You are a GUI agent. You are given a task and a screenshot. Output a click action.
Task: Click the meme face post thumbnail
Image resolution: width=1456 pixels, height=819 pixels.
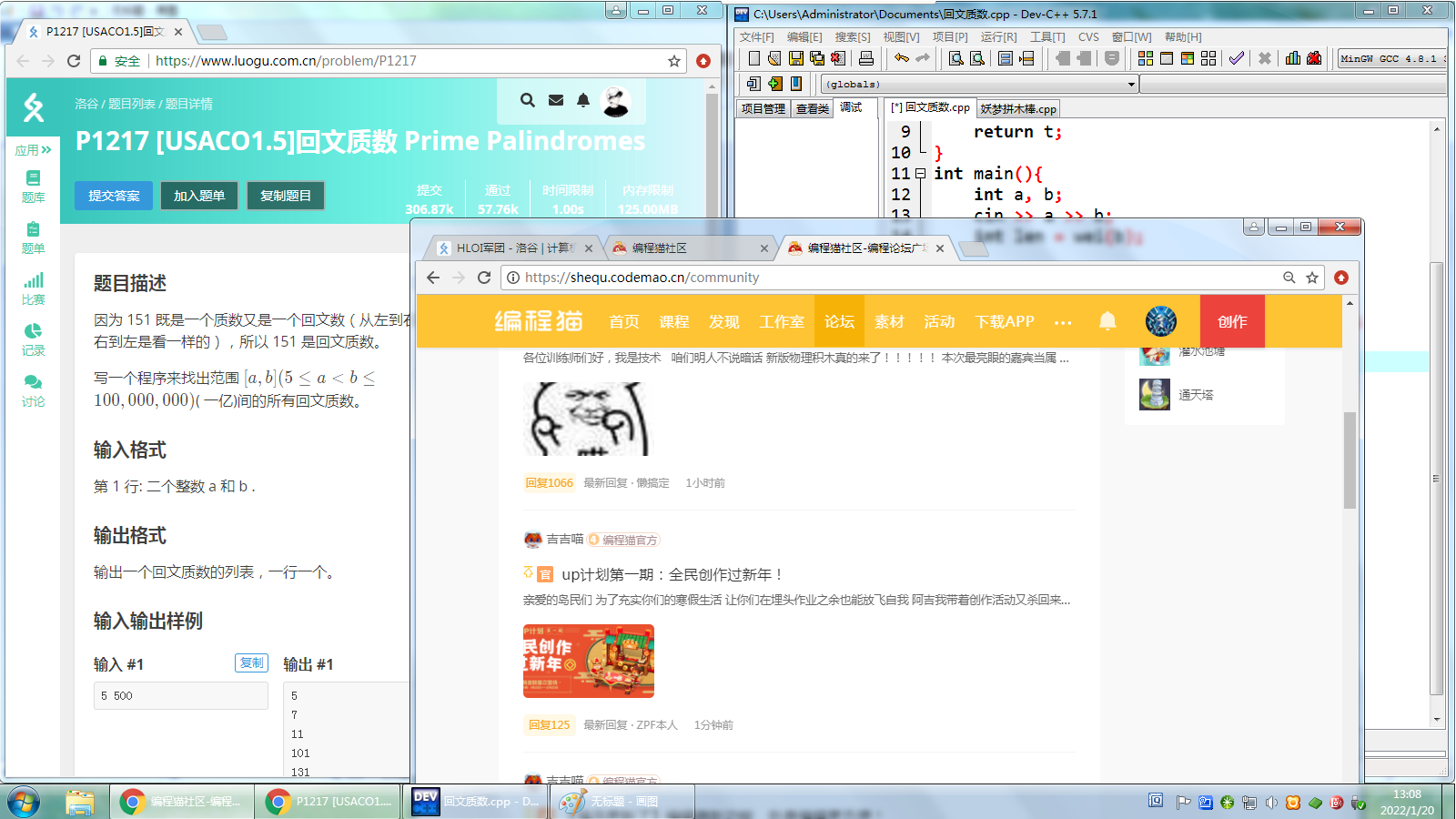[x=587, y=419]
